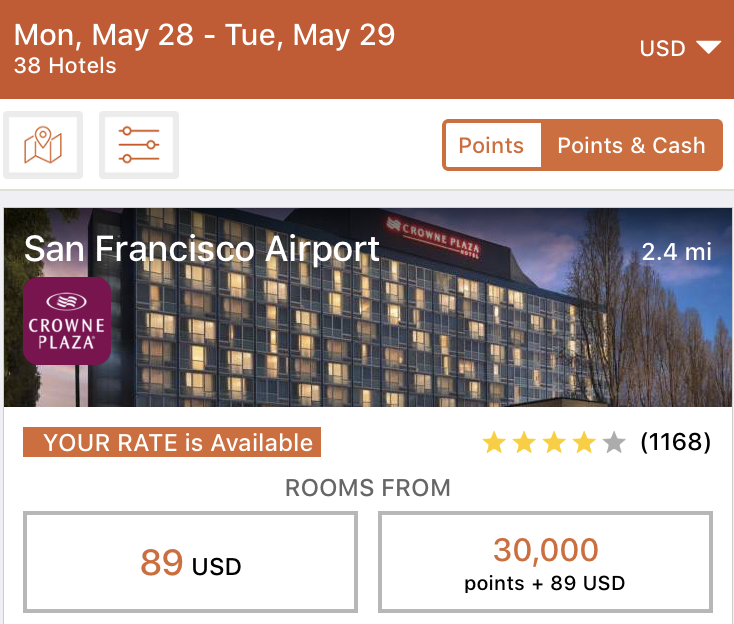Tap the 2.4 mi distance label
Viewport: 734px width, 624px height.
pyautogui.click(x=677, y=251)
